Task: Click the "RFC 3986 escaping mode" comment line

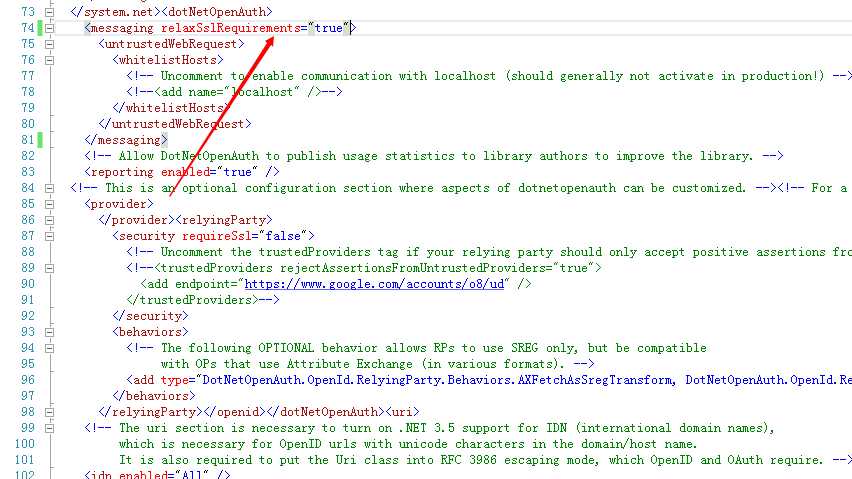Action: pos(485,460)
